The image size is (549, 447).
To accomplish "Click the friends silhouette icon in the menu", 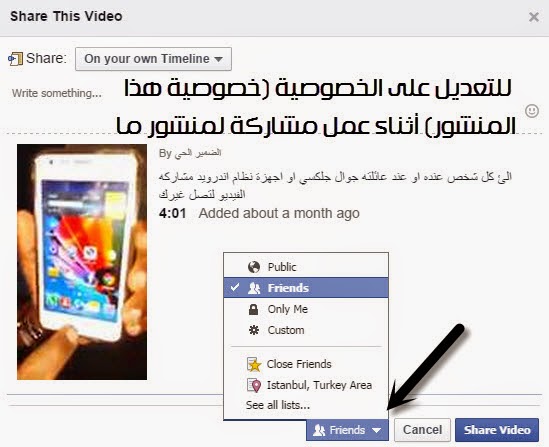I will point(254,288).
